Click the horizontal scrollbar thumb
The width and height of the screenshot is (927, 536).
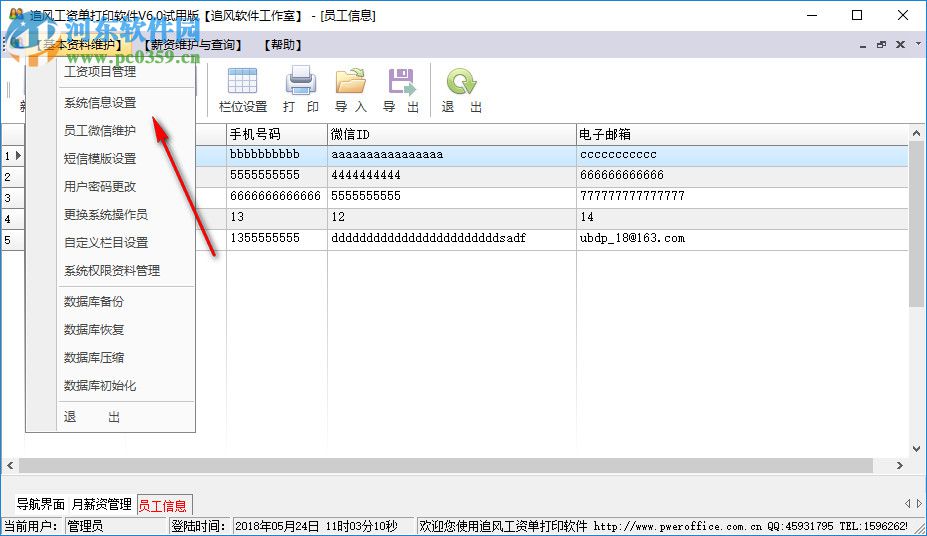(446, 466)
